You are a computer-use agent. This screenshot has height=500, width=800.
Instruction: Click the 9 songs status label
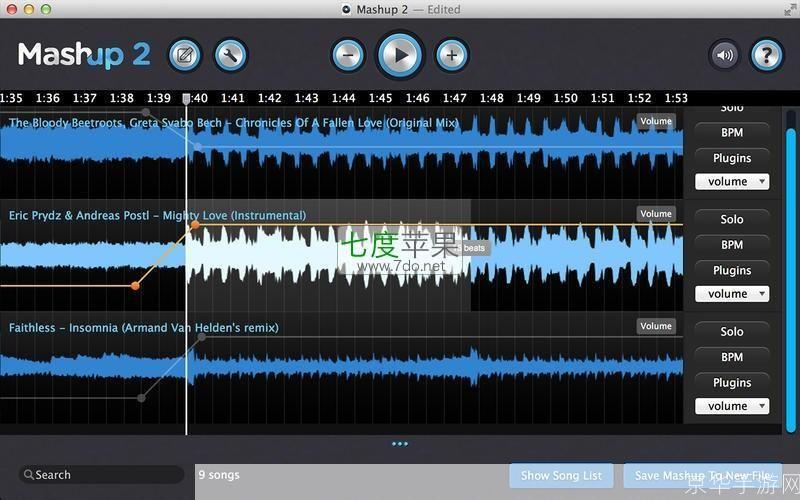[219, 475]
